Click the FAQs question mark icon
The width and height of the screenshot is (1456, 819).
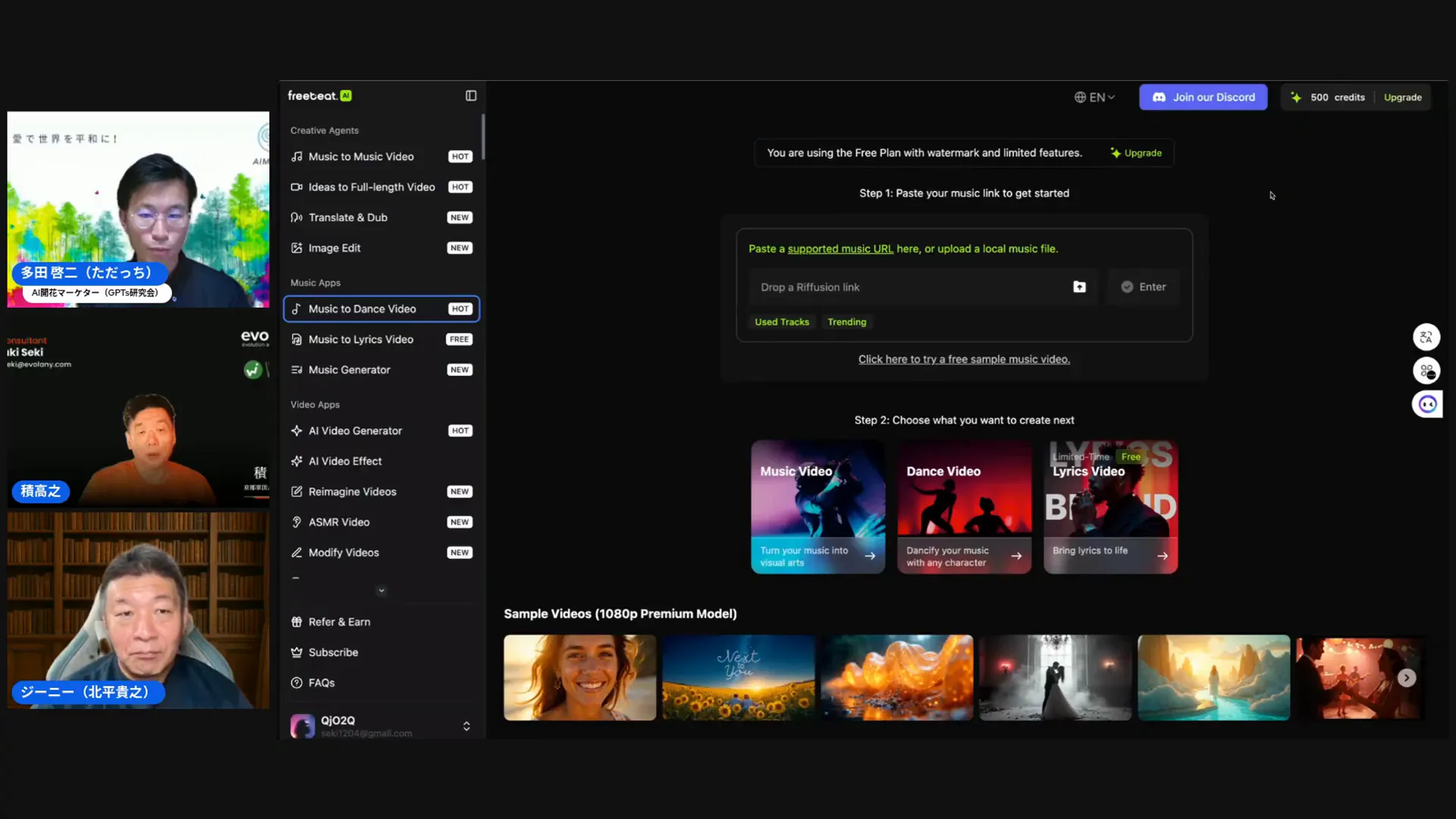click(297, 682)
